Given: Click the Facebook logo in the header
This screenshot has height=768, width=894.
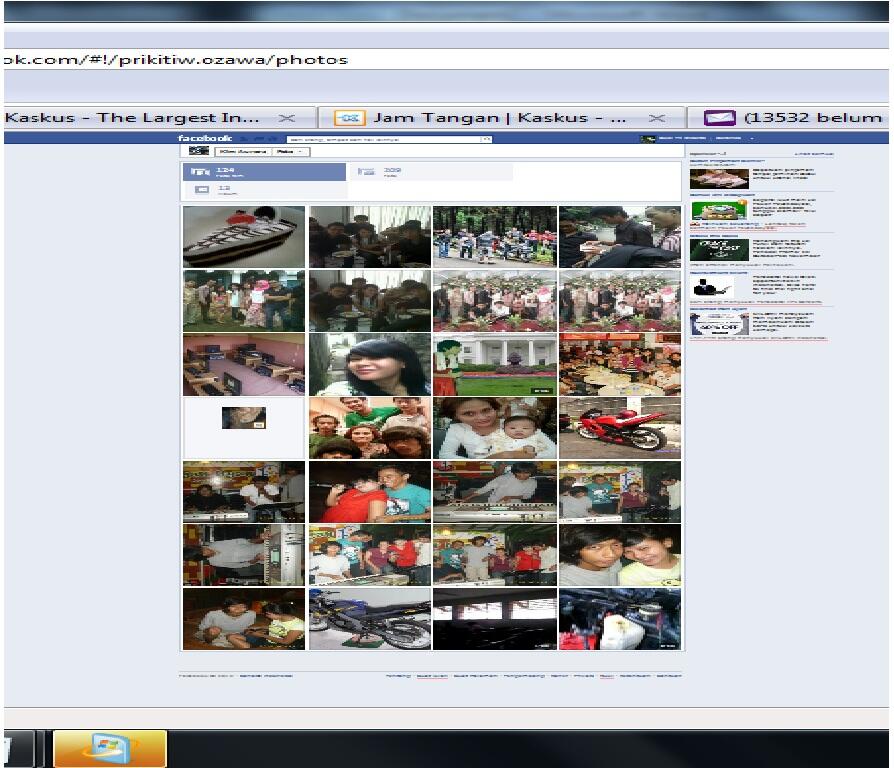Looking at the screenshot, I should (x=205, y=138).
